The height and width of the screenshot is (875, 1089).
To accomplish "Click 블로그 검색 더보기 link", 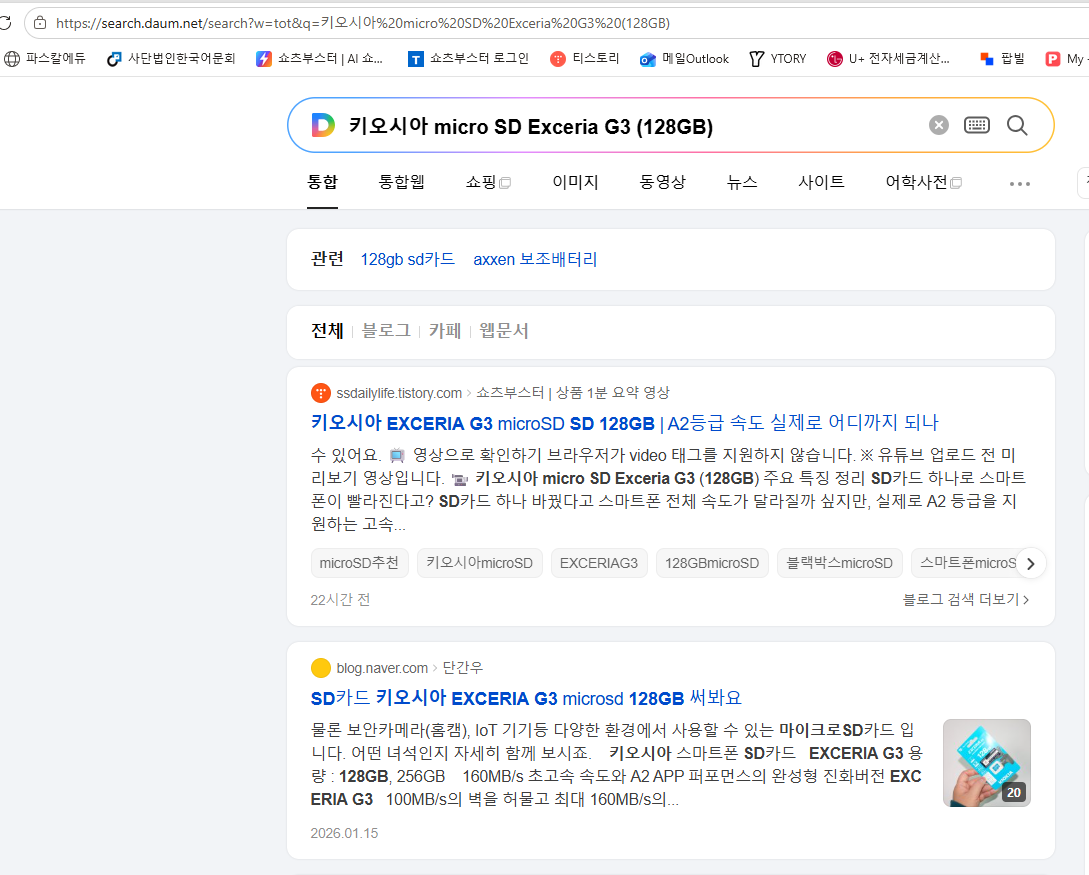I will (x=965, y=599).
